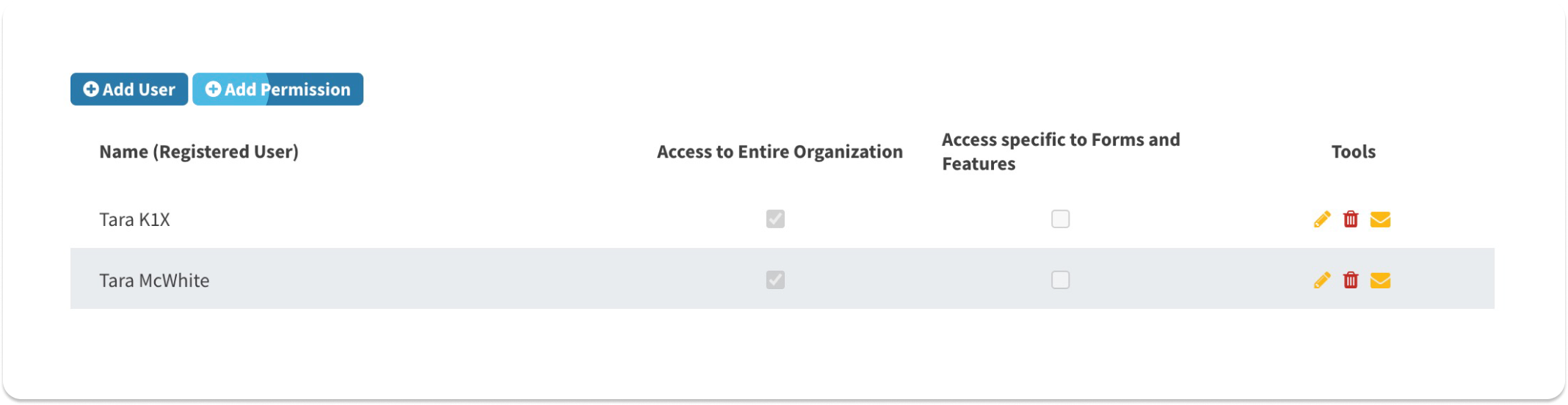Image resolution: width=1568 pixels, height=405 pixels.
Task: Click the Name (Registered User) column header
Action: click(199, 152)
